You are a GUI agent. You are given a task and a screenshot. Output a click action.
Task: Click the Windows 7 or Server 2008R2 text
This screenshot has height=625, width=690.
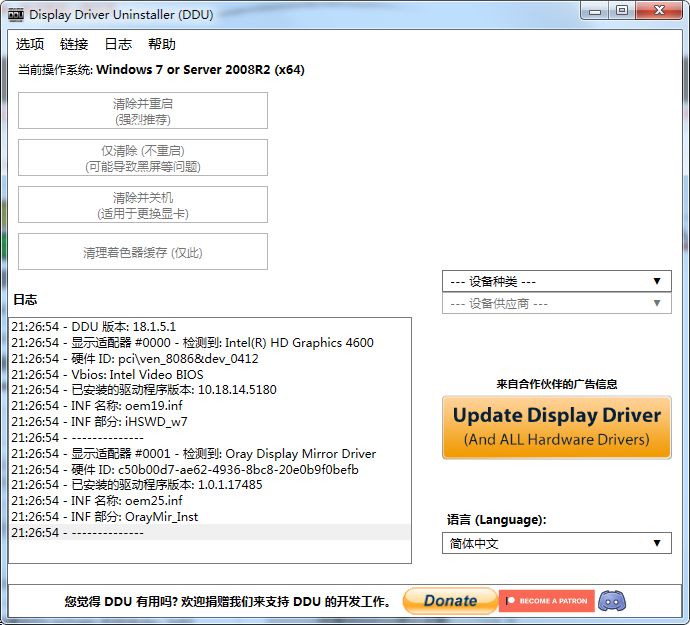(200, 70)
